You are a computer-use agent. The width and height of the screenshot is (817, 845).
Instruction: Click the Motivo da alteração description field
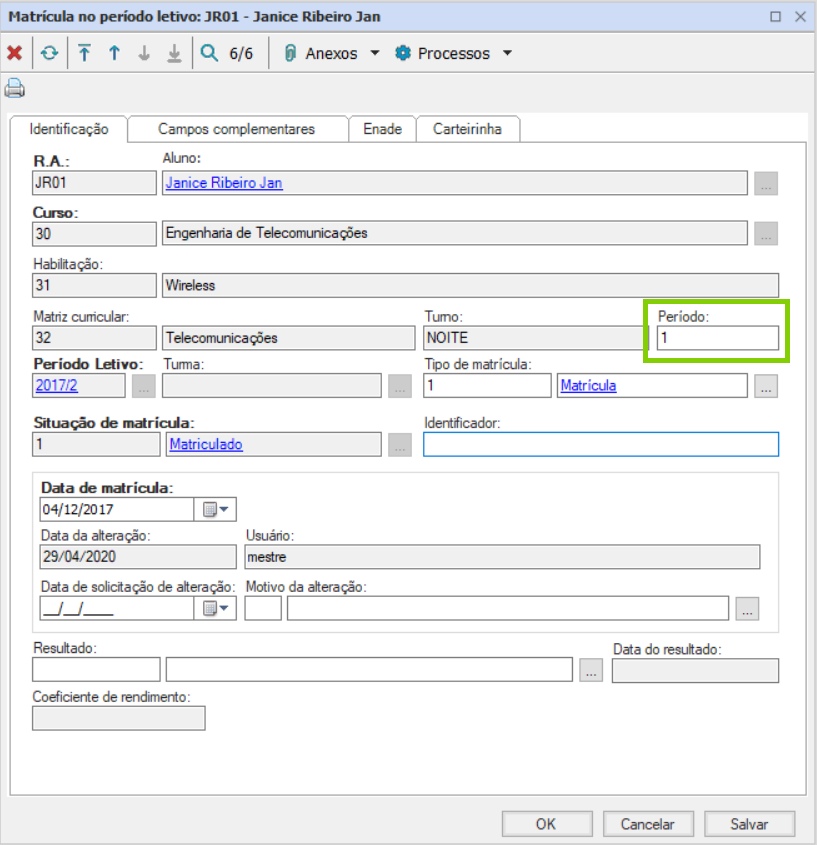(x=508, y=608)
